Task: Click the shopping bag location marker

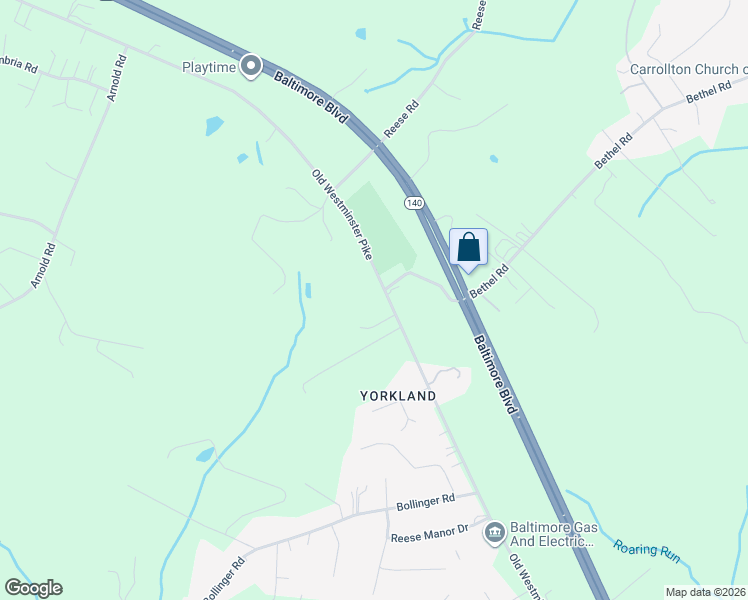Action: tap(468, 249)
